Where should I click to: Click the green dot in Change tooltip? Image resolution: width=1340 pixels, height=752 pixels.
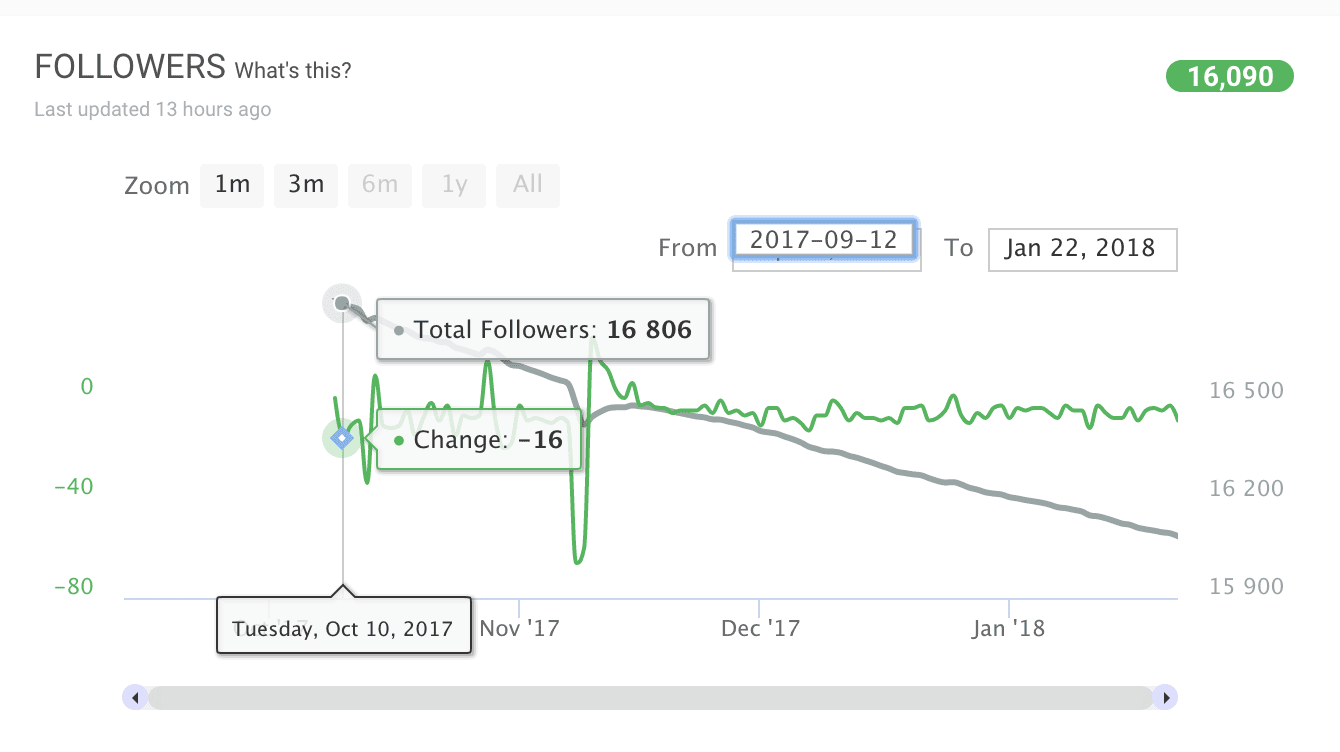[x=399, y=441]
